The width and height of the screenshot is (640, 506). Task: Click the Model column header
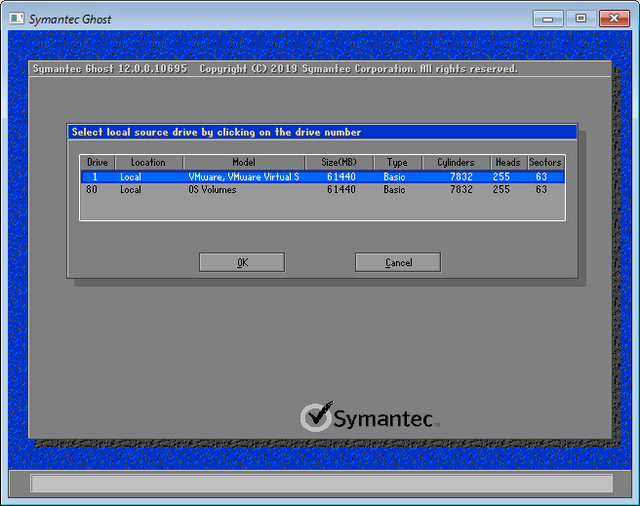click(244, 162)
